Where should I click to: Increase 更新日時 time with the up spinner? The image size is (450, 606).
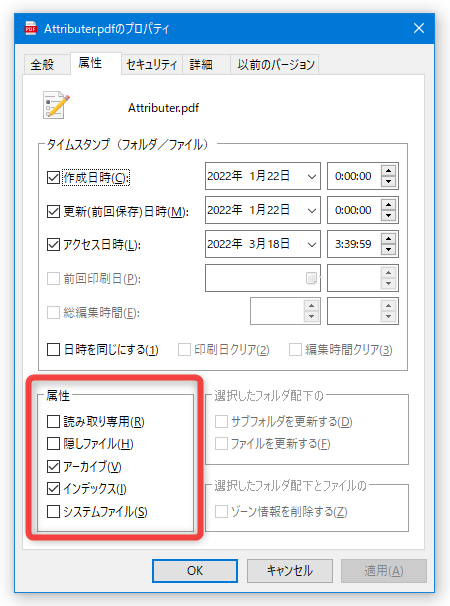(x=389, y=204)
